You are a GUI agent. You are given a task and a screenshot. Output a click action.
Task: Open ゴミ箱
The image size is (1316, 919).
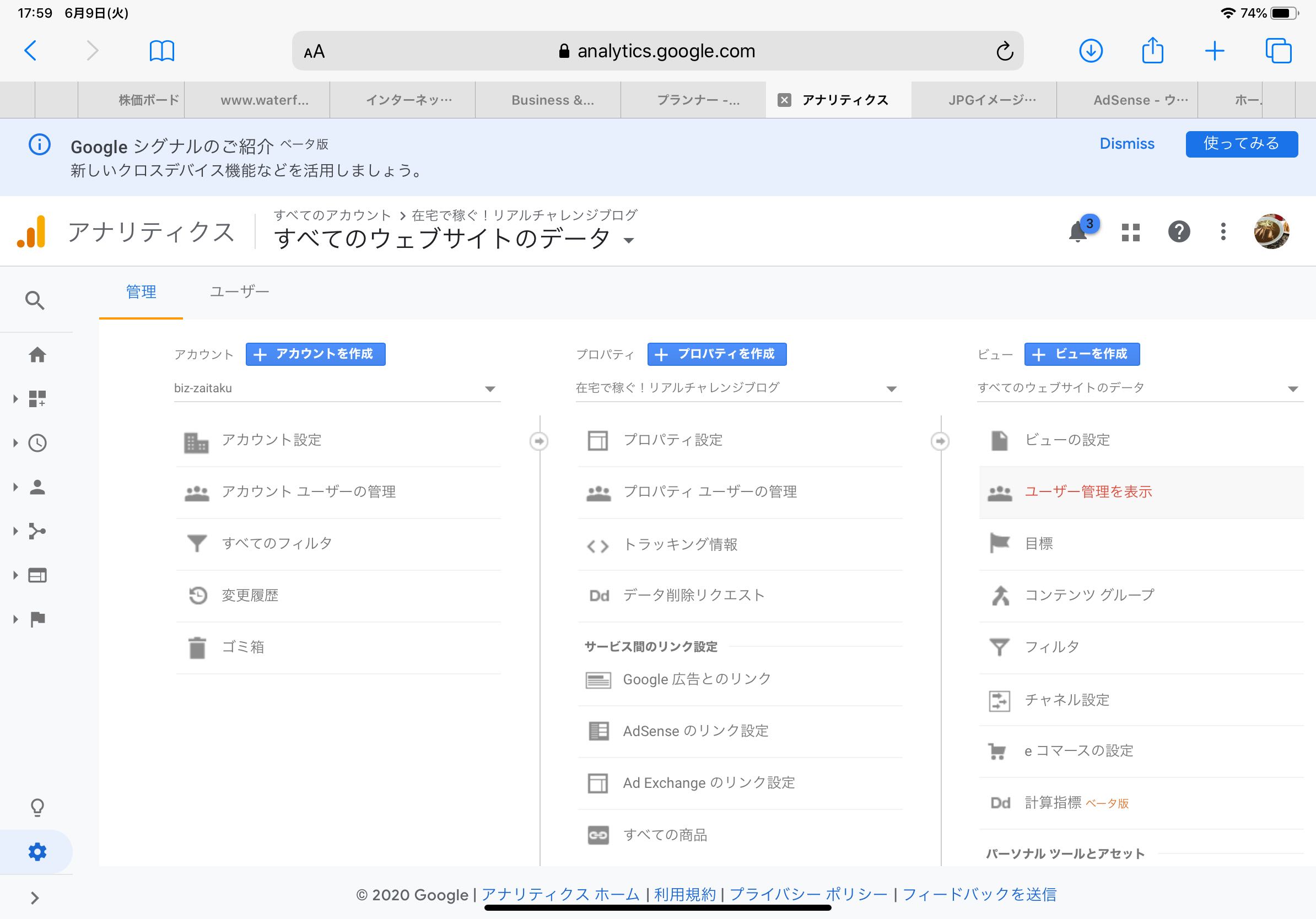[x=338, y=648]
